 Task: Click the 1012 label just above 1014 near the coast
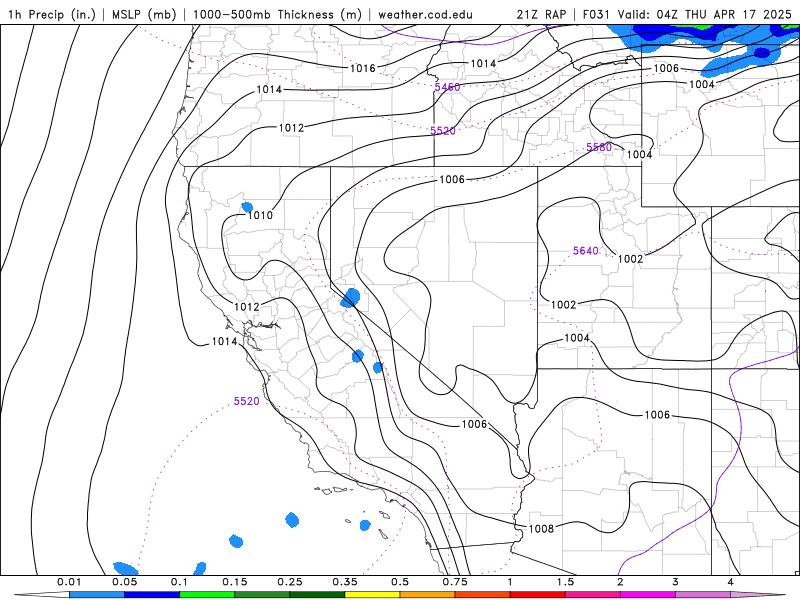click(247, 307)
